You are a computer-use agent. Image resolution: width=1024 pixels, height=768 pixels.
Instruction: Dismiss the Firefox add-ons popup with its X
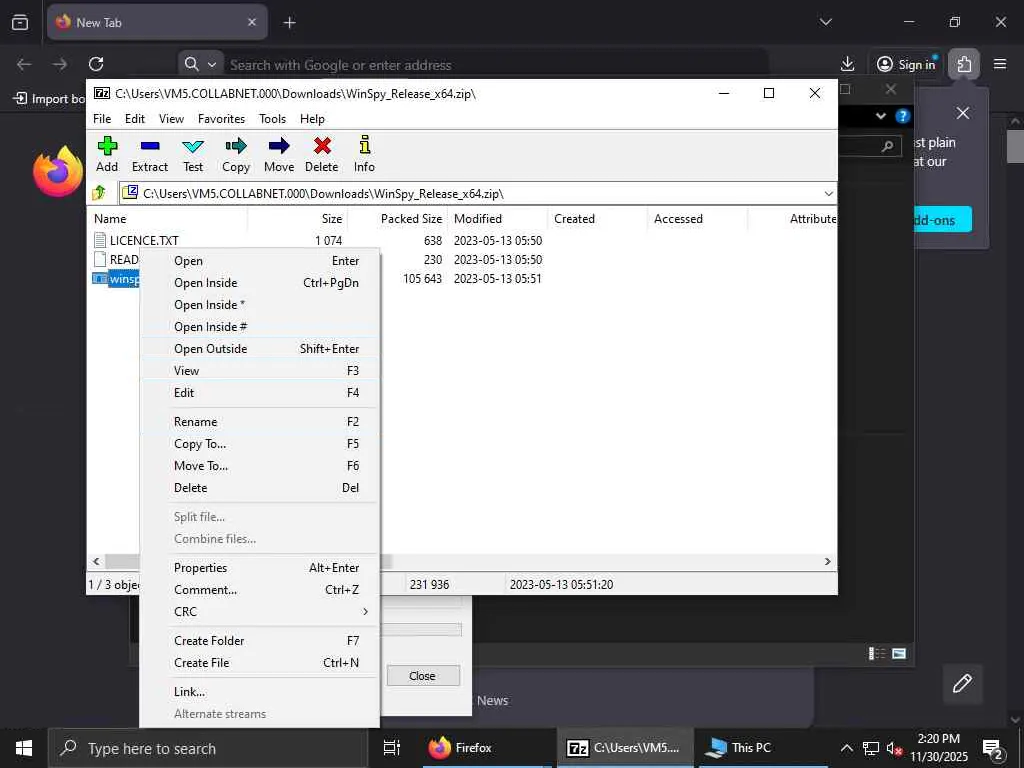[x=963, y=113]
